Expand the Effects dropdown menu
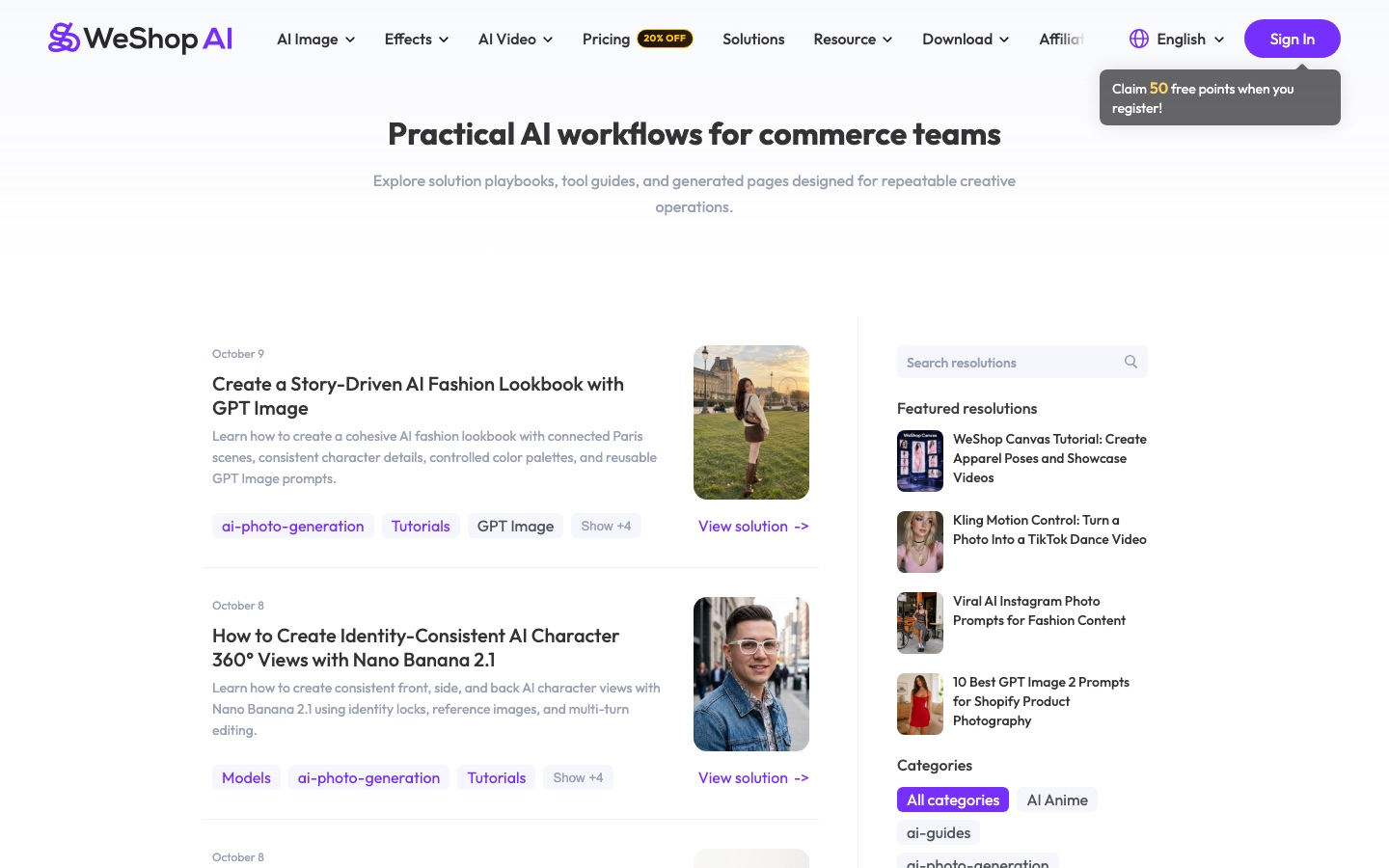This screenshot has width=1389, height=868. click(x=417, y=39)
